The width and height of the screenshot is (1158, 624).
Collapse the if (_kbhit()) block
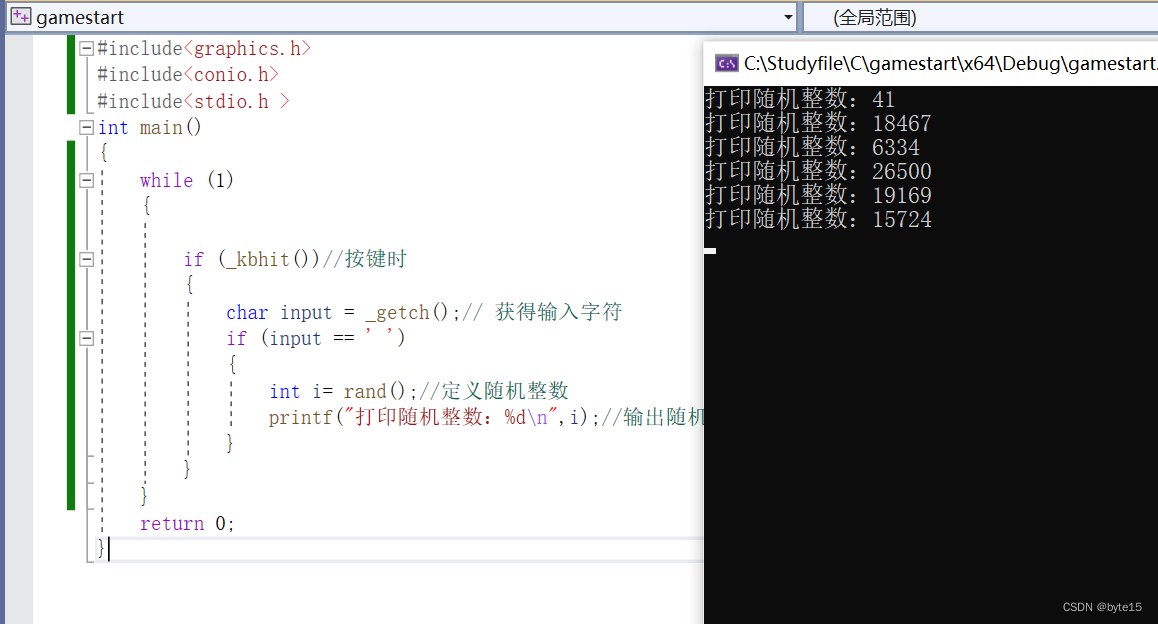point(86,259)
